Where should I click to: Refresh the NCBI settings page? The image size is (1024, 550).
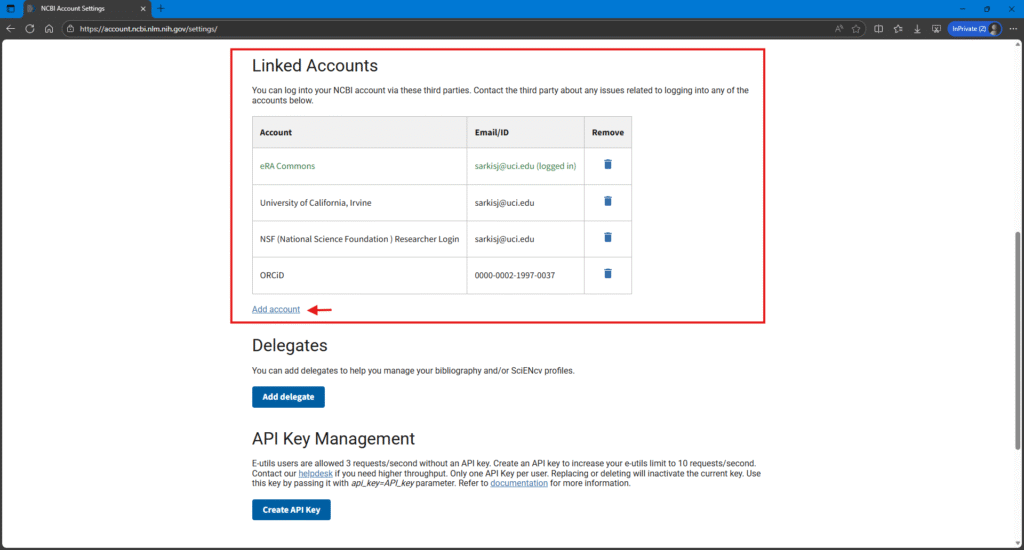coord(30,29)
